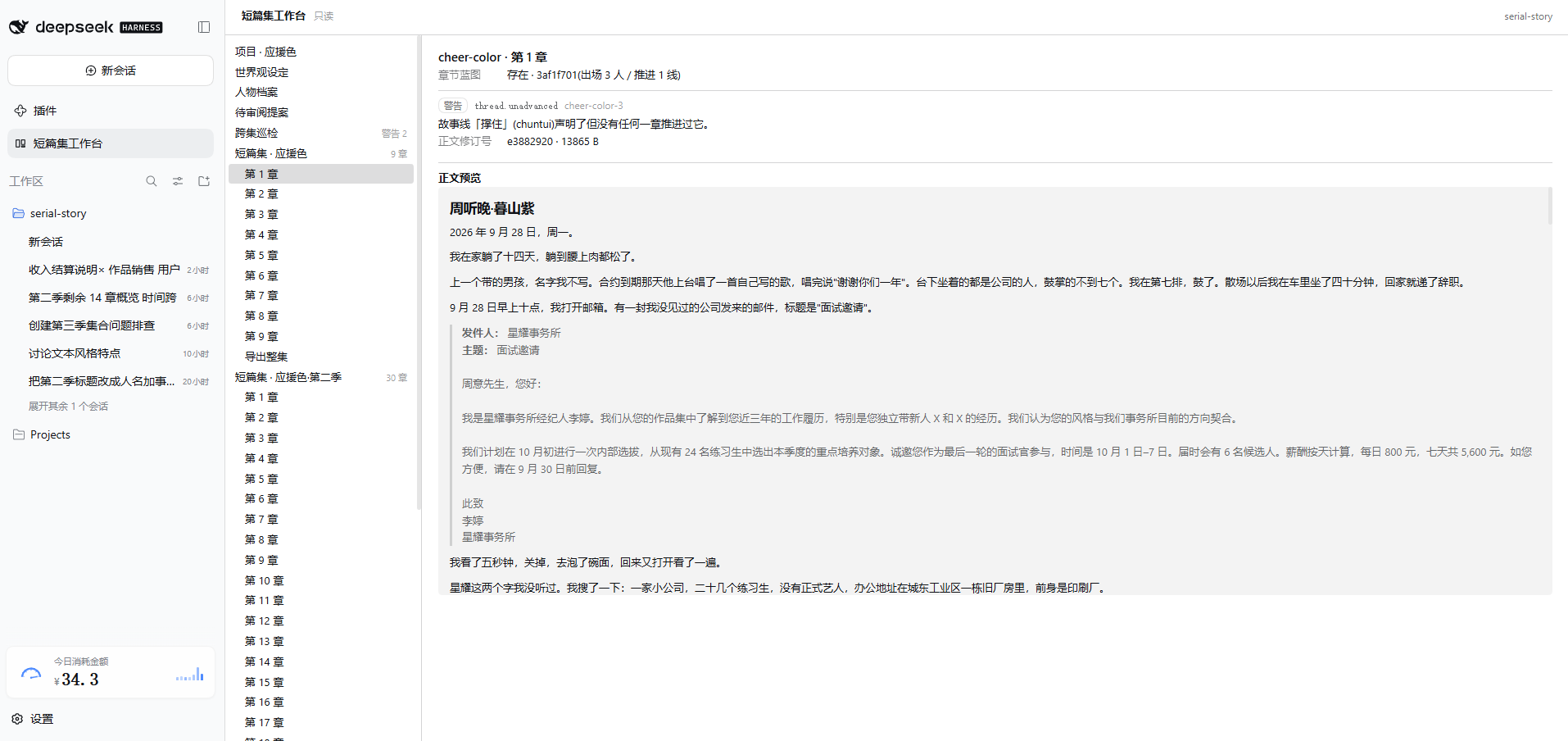
Task: Open 待审阅提案 section
Action: pyautogui.click(x=321, y=112)
